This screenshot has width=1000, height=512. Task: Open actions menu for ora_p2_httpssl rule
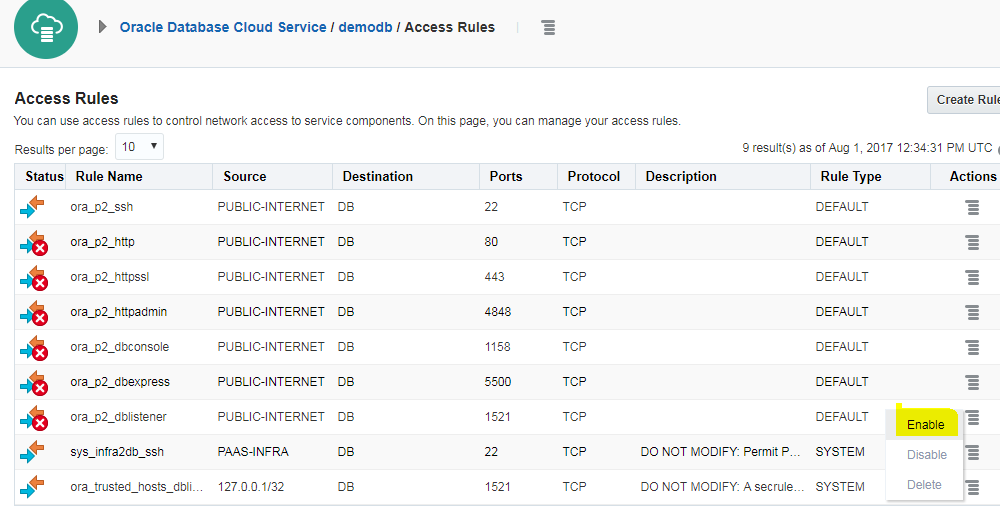click(971, 277)
